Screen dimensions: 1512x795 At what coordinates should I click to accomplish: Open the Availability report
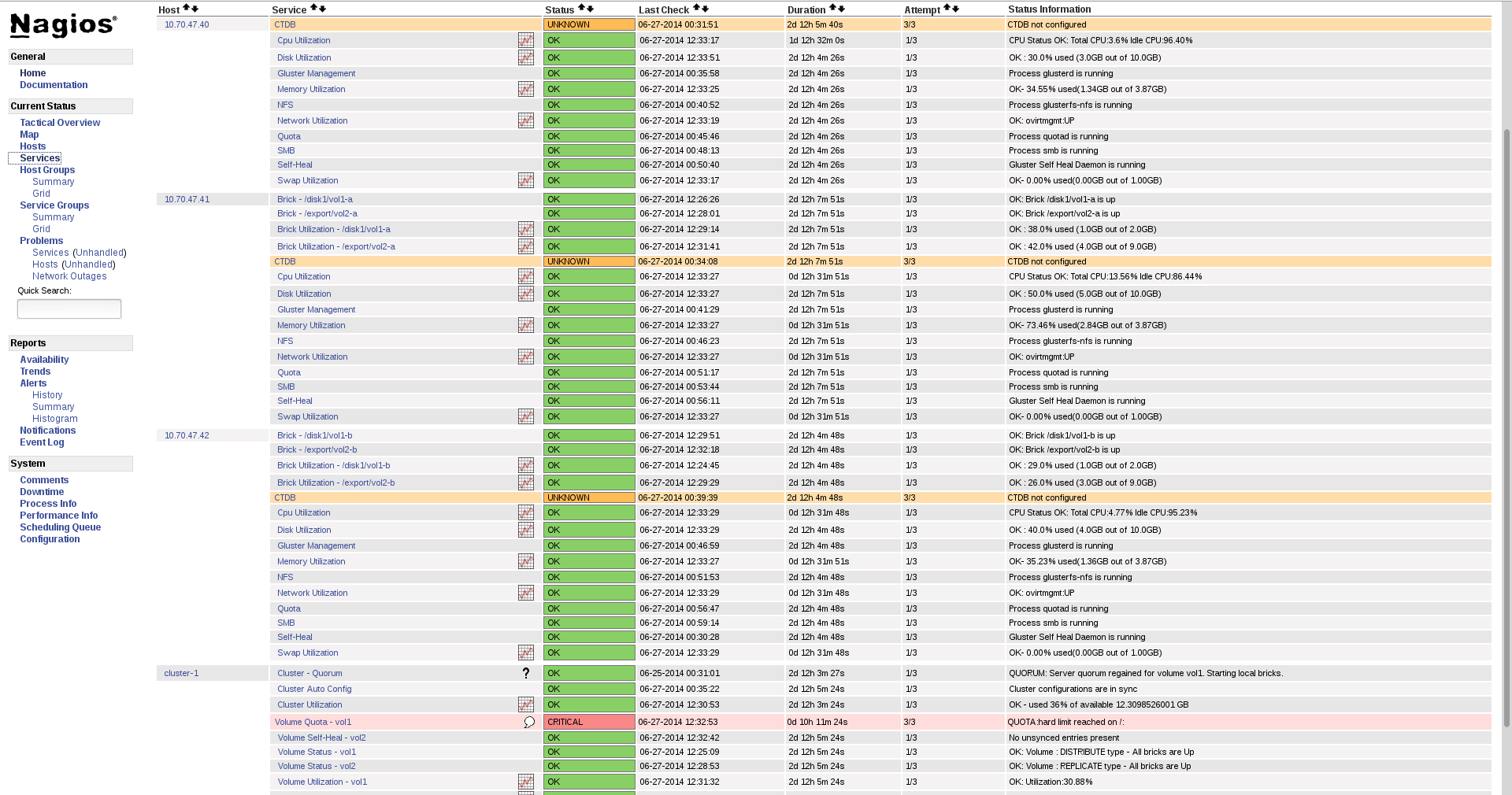(44, 359)
